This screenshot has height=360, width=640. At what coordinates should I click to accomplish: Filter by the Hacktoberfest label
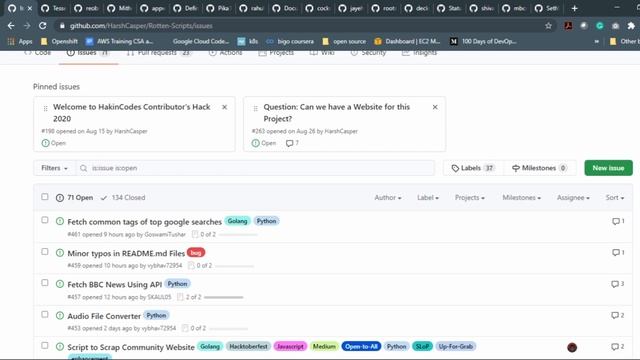pyautogui.click(x=249, y=346)
